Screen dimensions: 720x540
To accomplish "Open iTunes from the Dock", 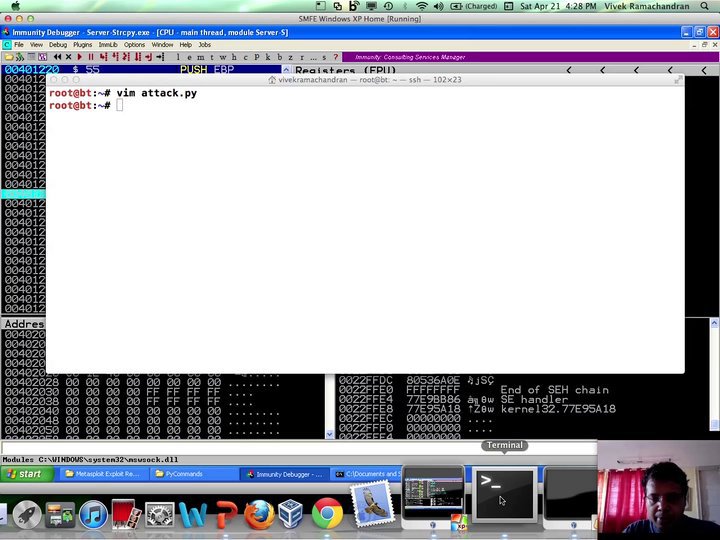I will coord(94,514).
